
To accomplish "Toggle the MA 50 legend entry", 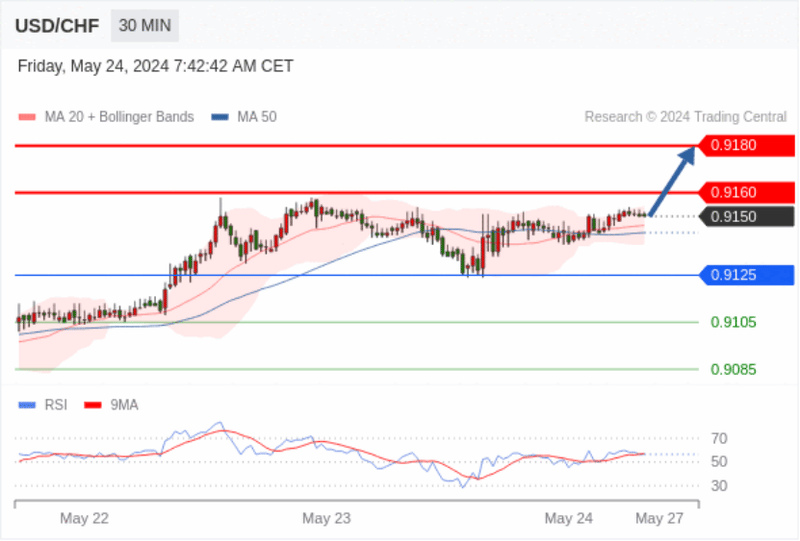I will coord(244,117).
